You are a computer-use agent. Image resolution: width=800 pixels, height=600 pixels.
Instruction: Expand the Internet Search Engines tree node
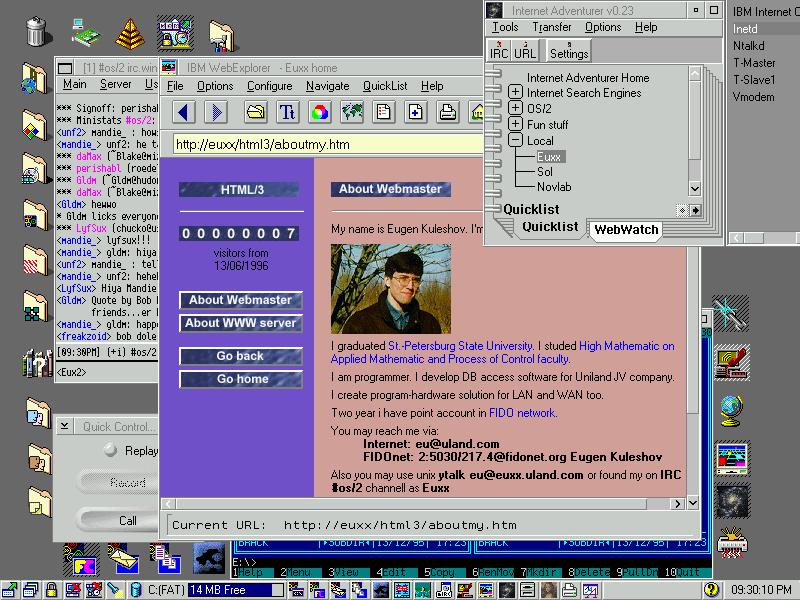point(515,92)
